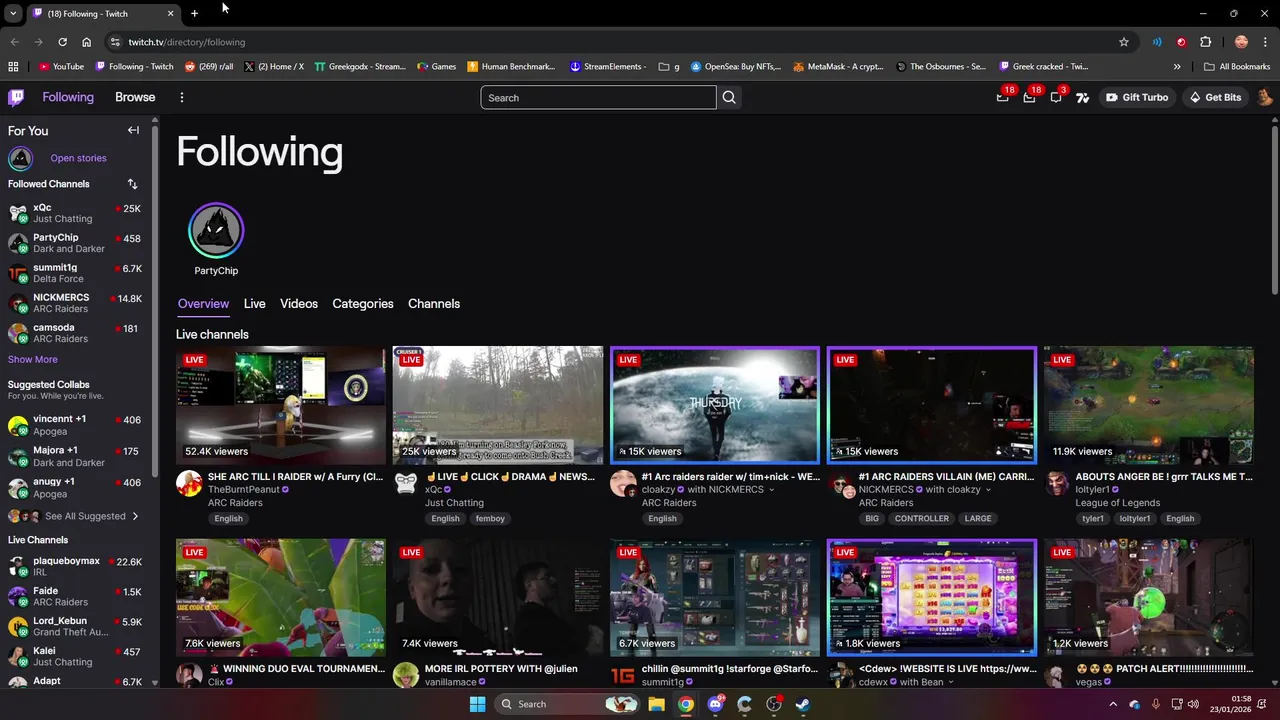Image resolution: width=1280 pixels, height=720 pixels.
Task: Open the Twitch user profile avatar
Action: tap(1264, 97)
